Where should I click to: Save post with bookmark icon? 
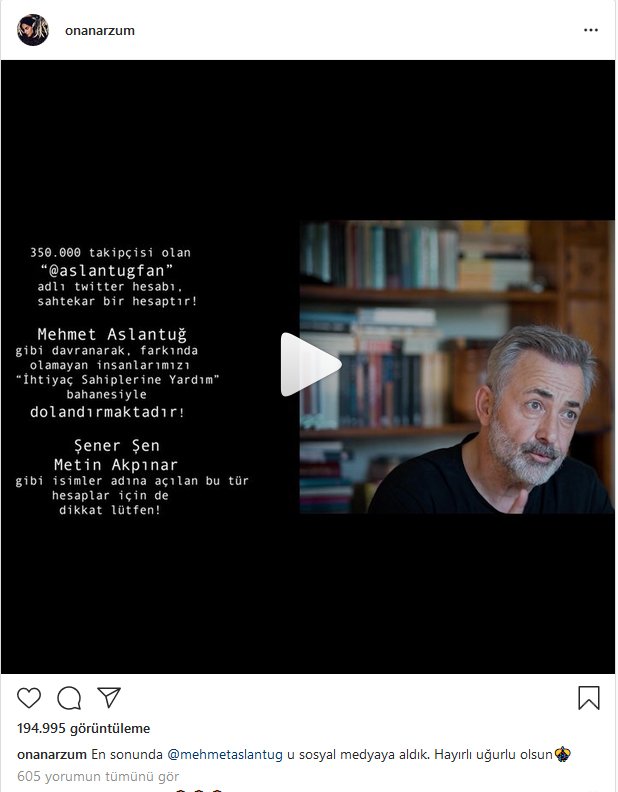click(589, 698)
